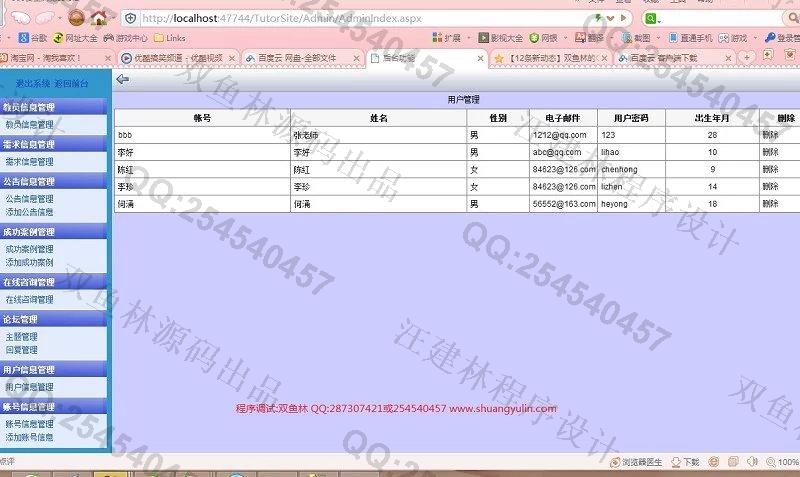Open the address bar history dropdown chevron
800x477 pixels.
(x=610, y=18)
